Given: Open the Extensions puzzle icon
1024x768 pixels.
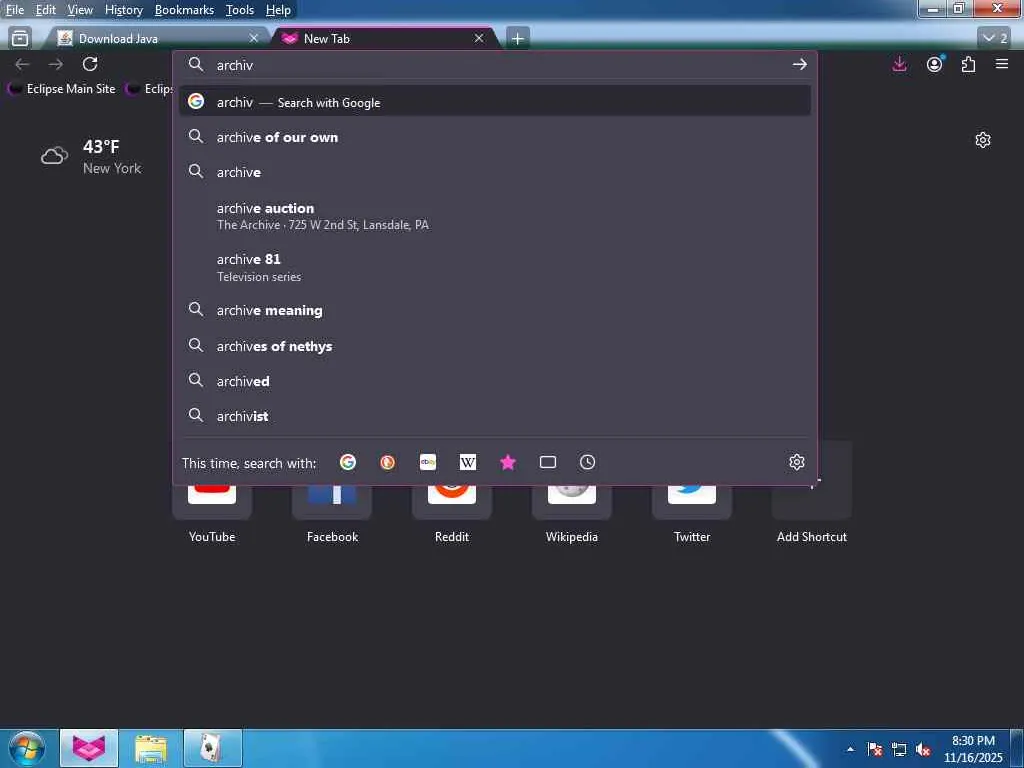Looking at the screenshot, I should point(968,64).
